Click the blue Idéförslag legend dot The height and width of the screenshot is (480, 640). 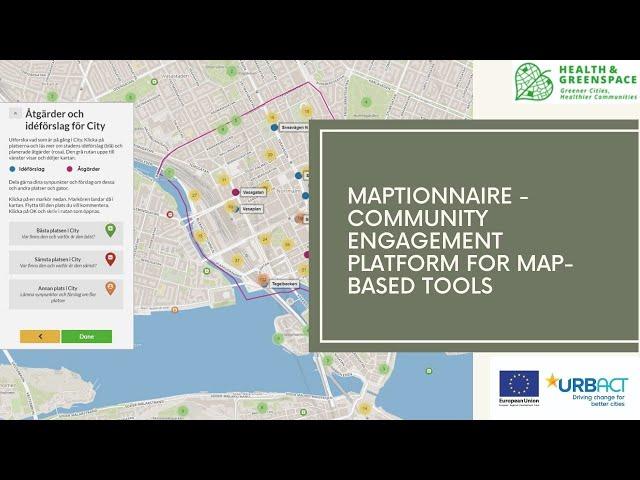click(12, 169)
